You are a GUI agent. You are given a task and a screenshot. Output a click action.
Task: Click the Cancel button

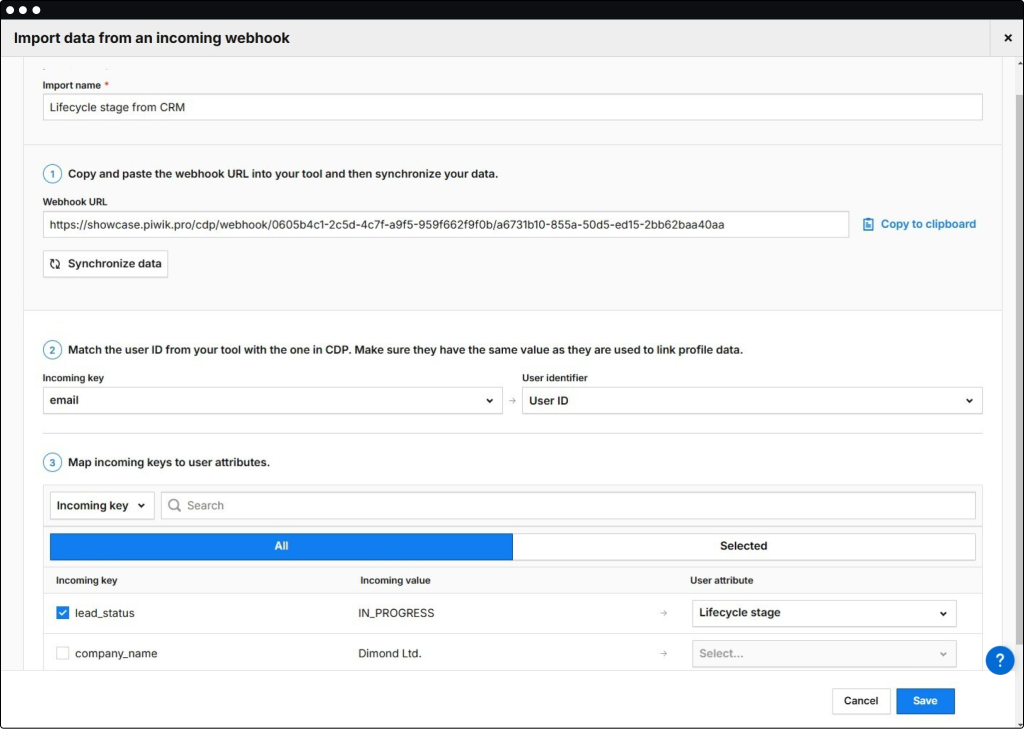[x=860, y=701]
